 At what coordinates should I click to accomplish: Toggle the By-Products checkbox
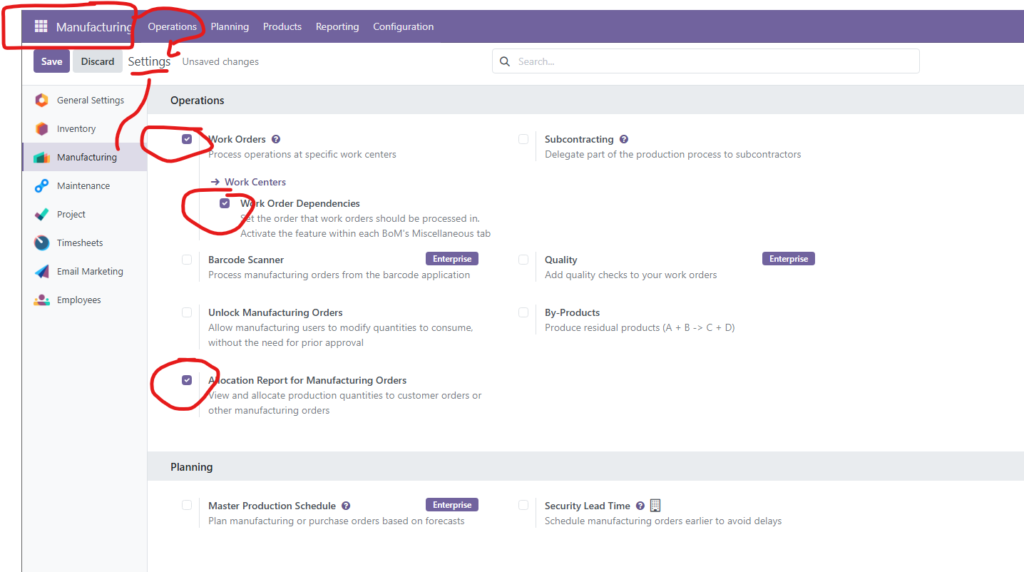point(524,313)
